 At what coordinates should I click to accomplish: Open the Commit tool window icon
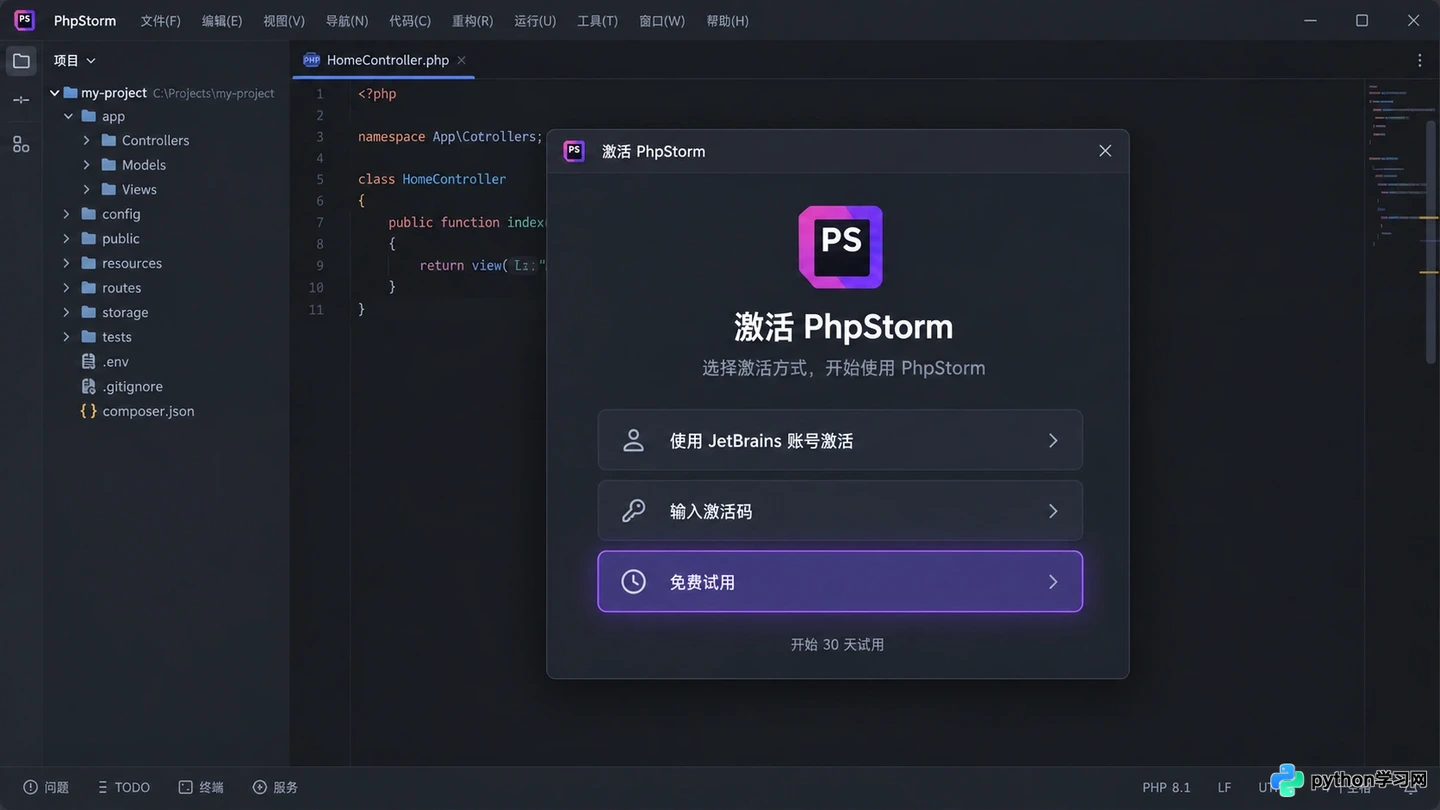[x=21, y=100]
